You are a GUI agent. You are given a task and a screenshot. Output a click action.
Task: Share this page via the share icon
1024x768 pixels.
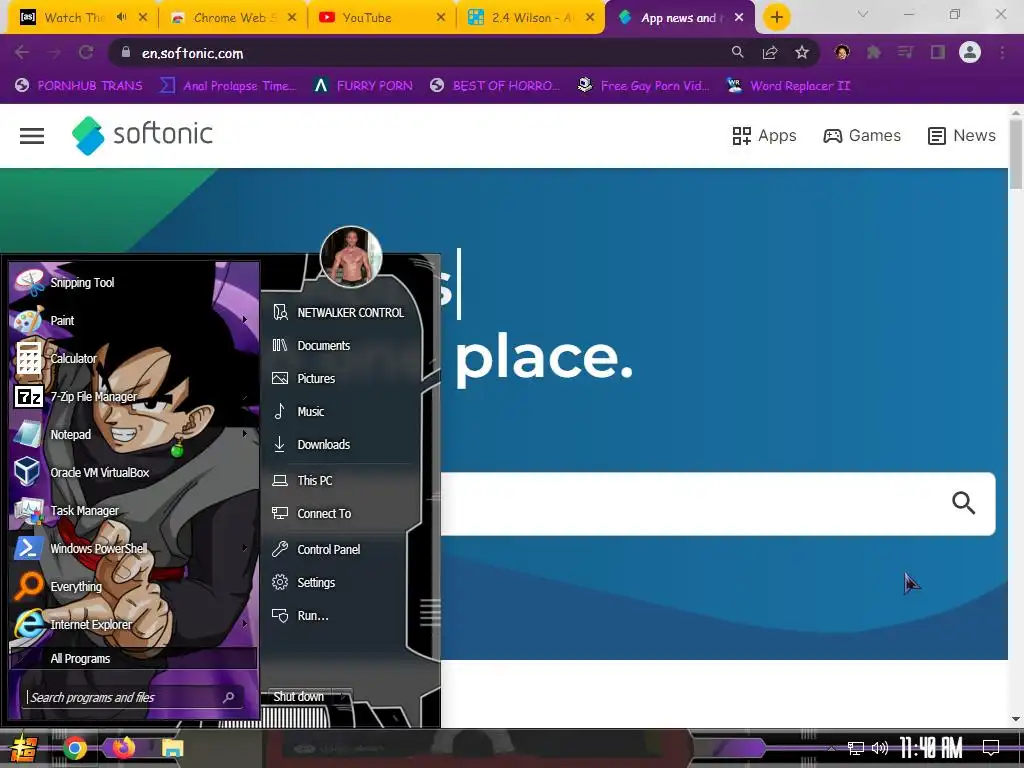click(770, 52)
